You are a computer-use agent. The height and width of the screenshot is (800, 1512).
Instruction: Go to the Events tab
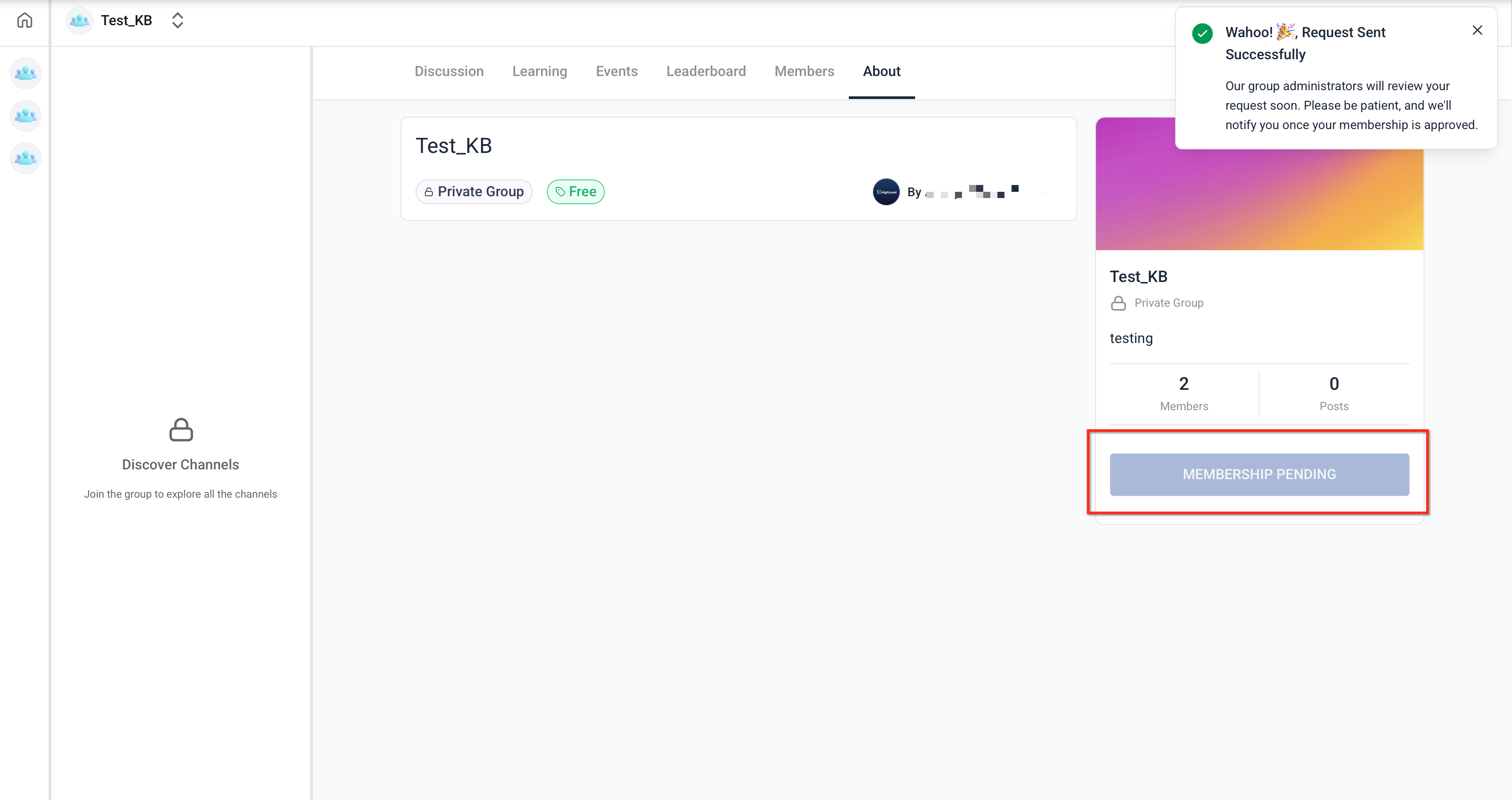point(616,72)
